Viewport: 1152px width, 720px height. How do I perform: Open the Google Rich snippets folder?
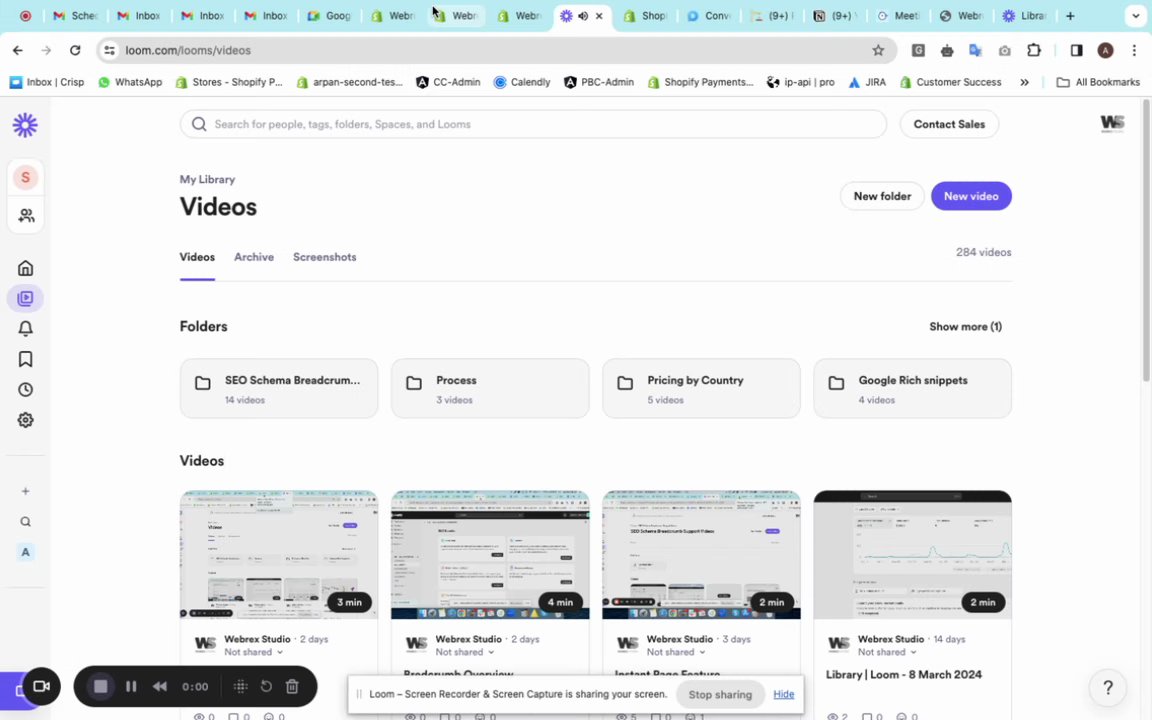[912, 389]
